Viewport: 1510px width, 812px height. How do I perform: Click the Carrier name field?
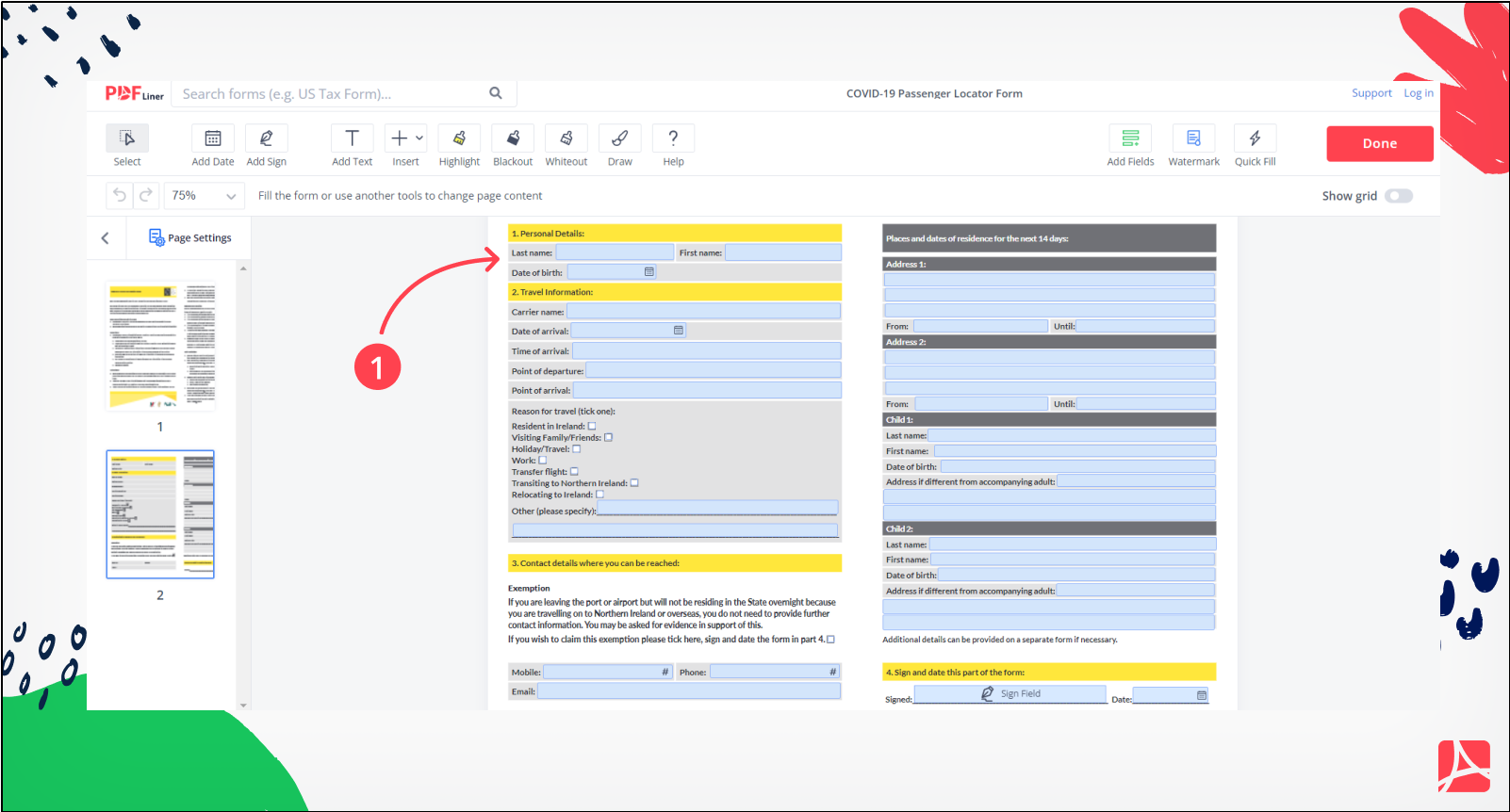coord(703,311)
